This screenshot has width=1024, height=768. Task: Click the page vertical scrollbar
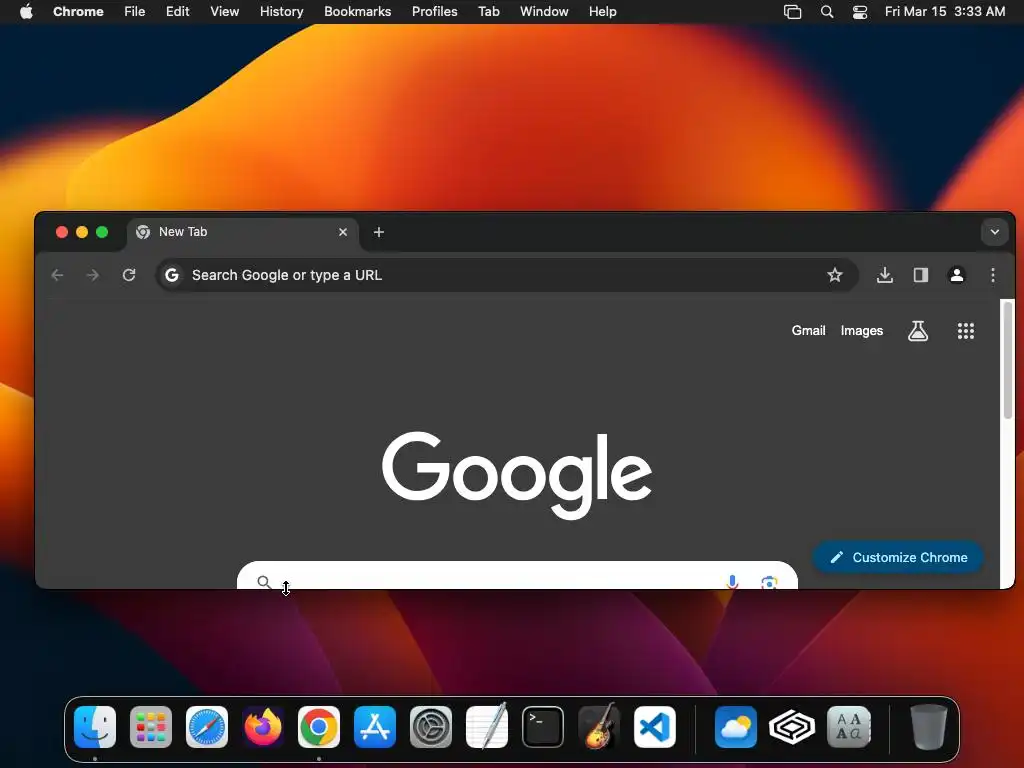click(x=1008, y=360)
